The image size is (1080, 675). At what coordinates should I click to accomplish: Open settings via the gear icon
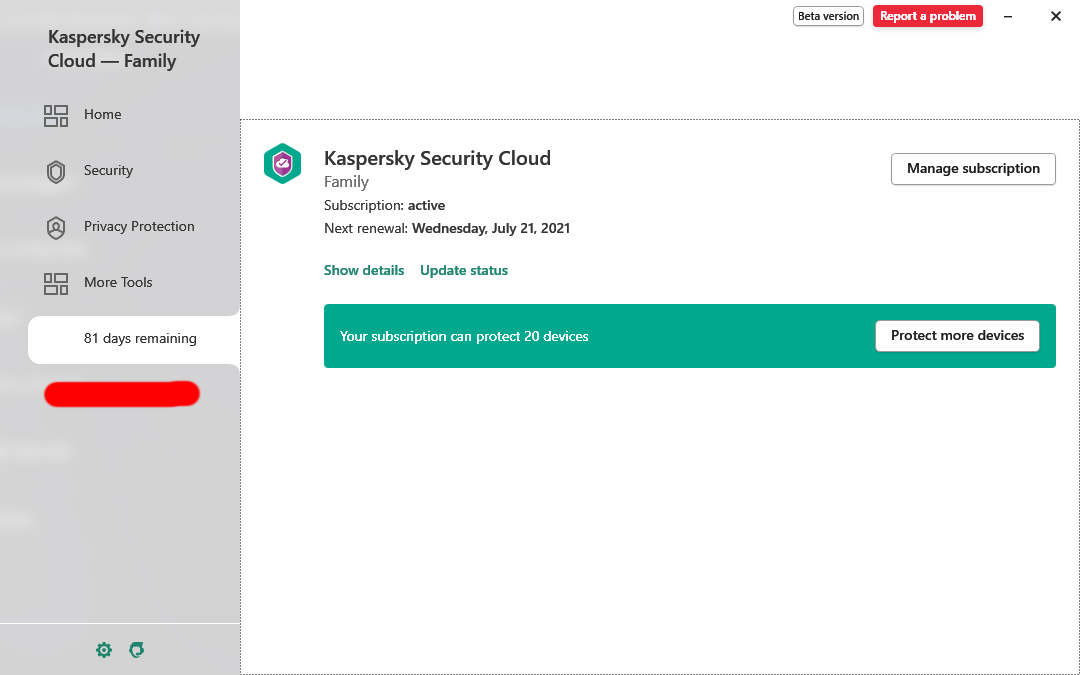click(x=104, y=650)
